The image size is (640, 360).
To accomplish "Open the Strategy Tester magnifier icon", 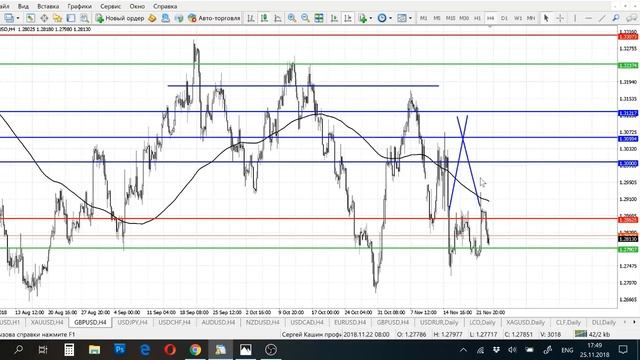I will tap(84, 18).
